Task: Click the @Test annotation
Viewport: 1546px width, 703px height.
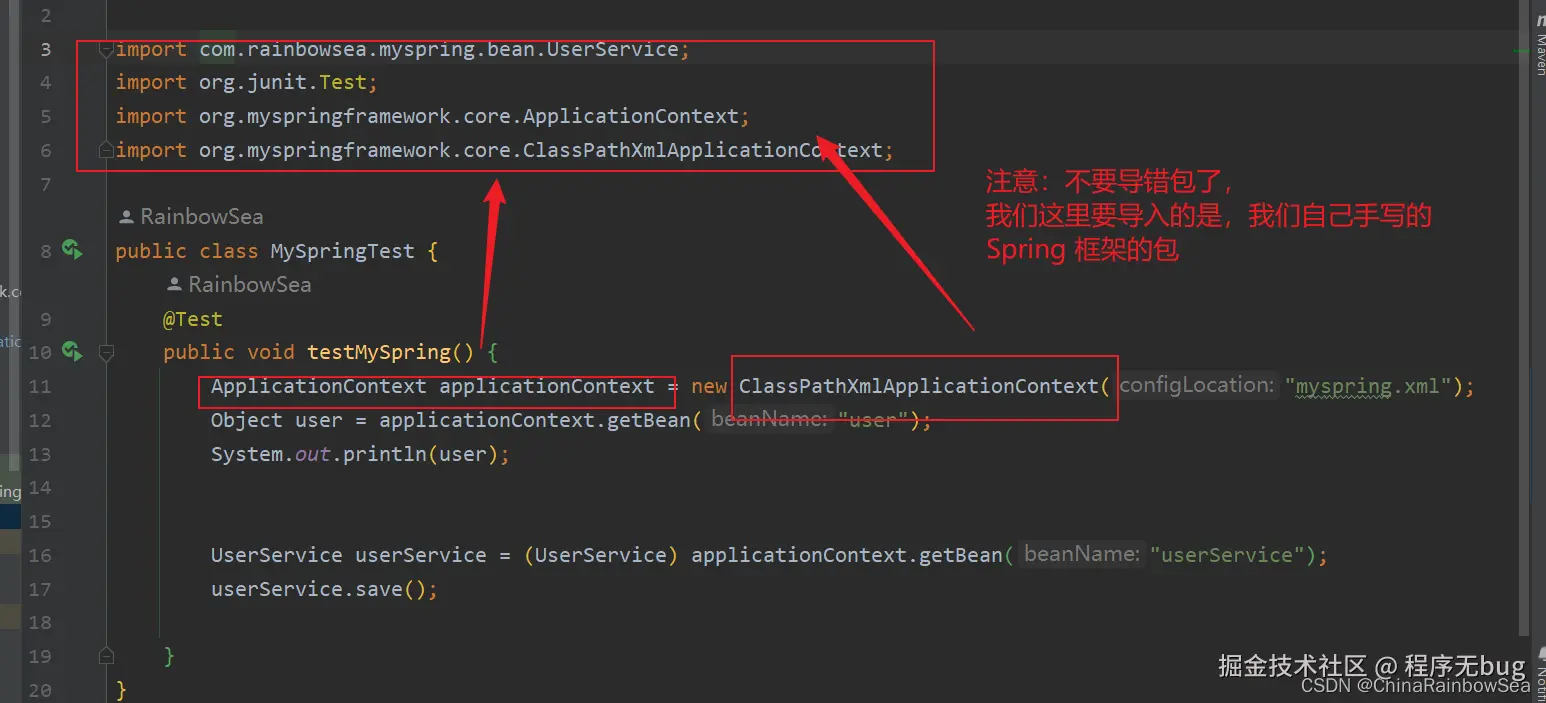Action: (x=193, y=319)
